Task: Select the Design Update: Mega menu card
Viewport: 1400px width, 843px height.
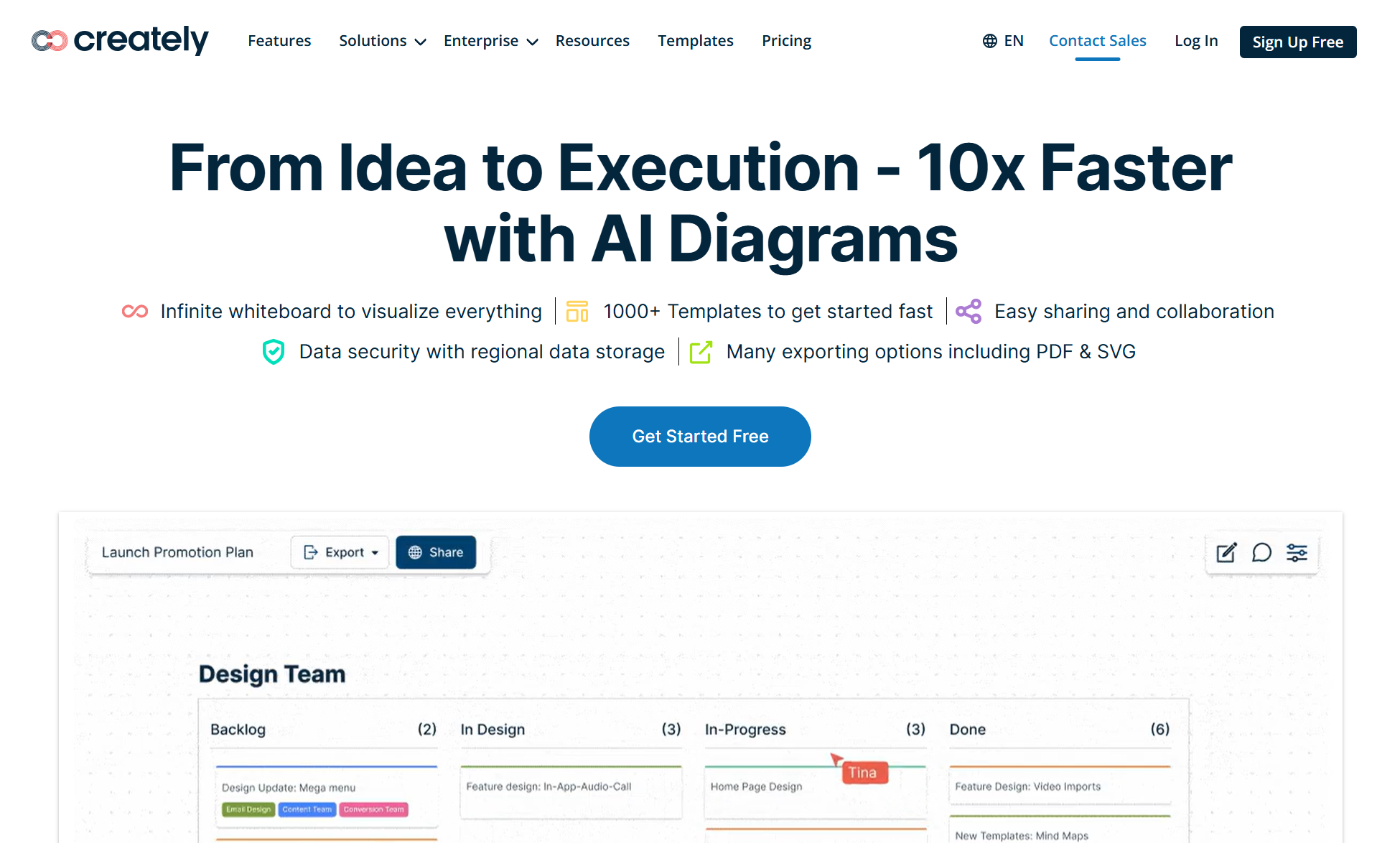Action: point(327,798)
